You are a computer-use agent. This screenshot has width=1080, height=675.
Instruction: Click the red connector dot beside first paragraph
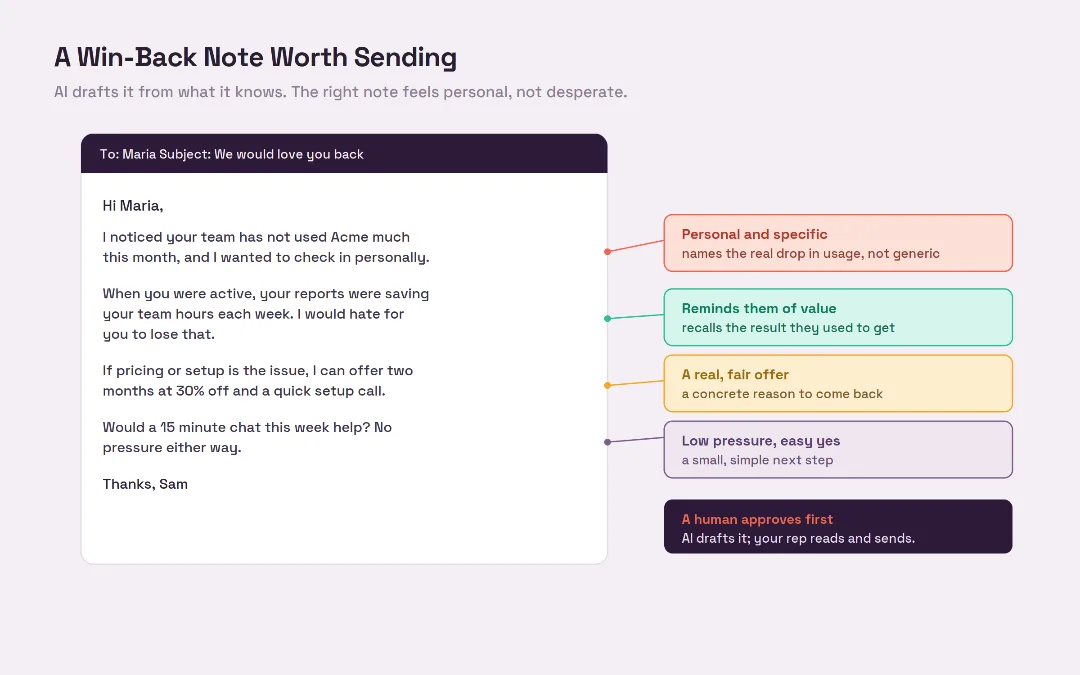608,251
